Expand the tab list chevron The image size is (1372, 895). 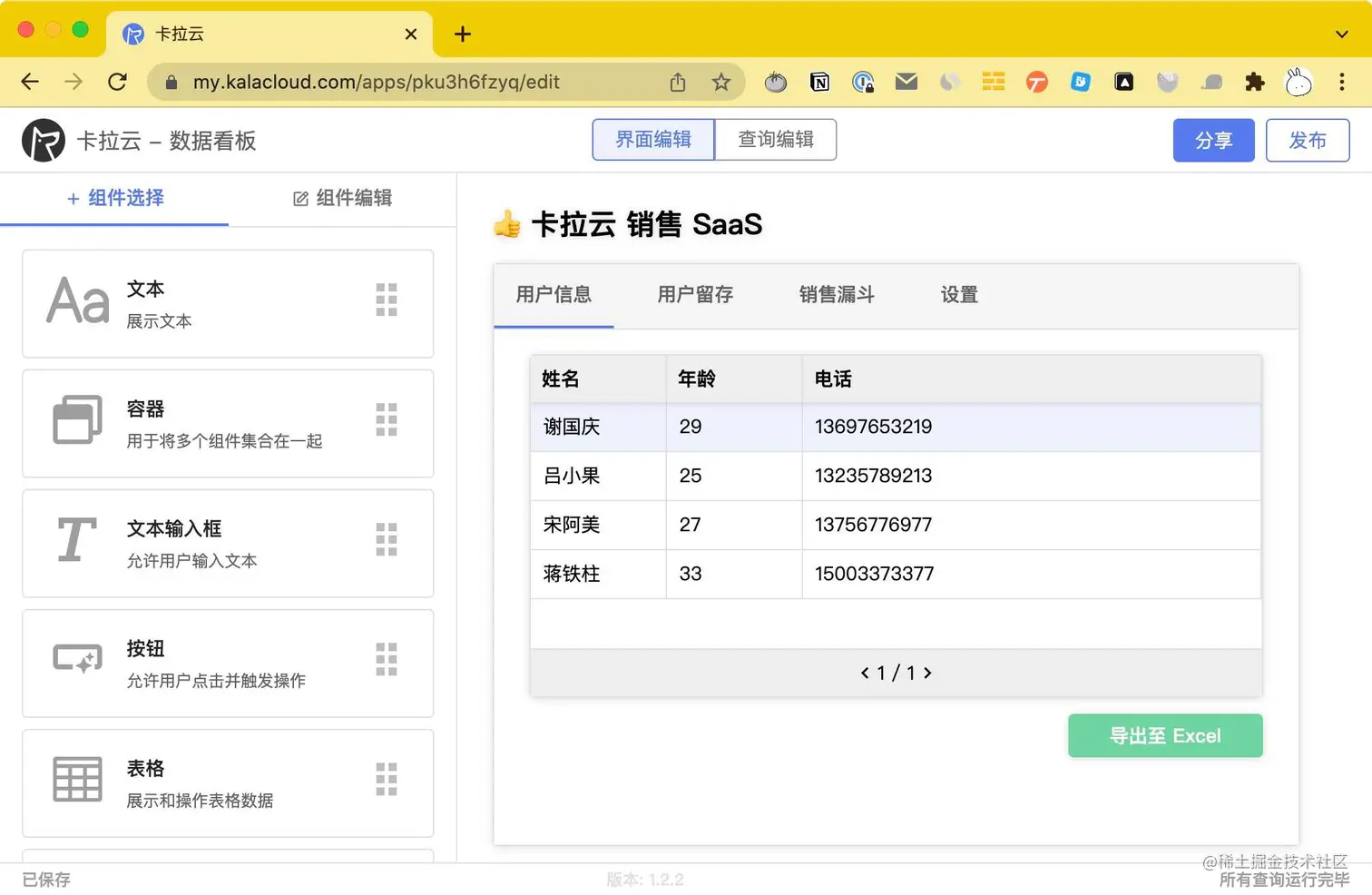pyautogui.click(x=1342, y=34)
